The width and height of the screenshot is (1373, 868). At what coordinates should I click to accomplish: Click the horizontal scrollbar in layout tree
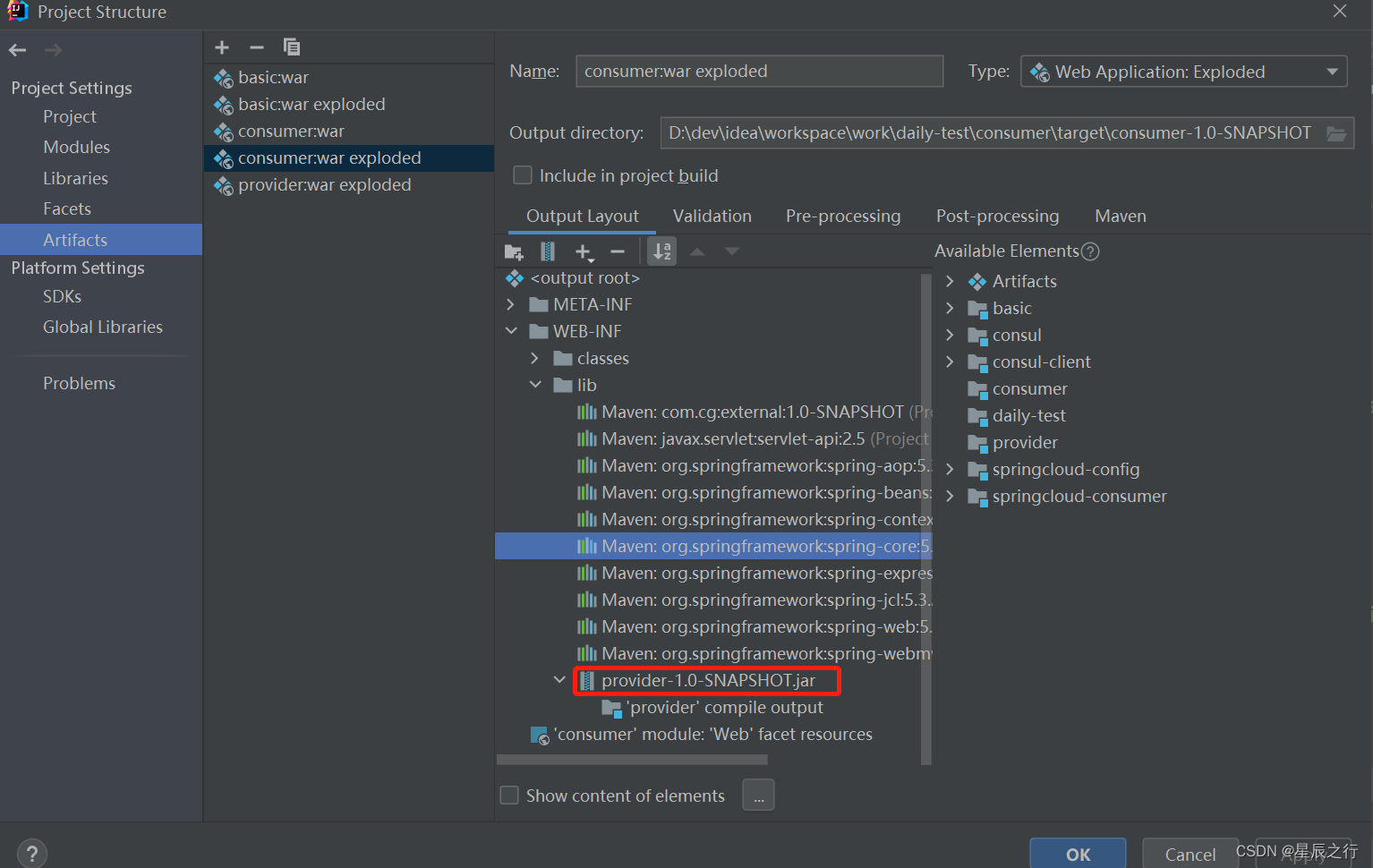click(632, 760)
